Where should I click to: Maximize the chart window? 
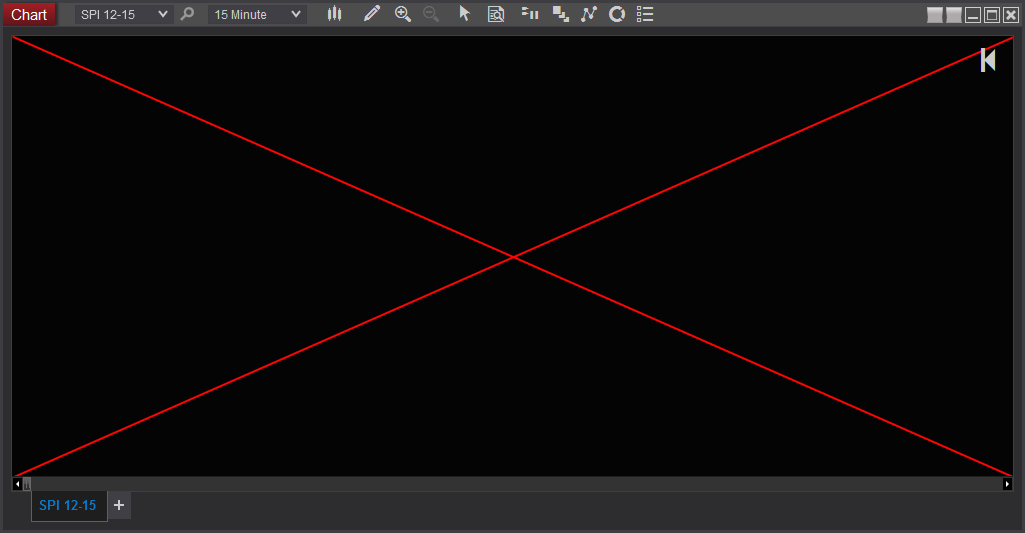click(x=992, y=15)
